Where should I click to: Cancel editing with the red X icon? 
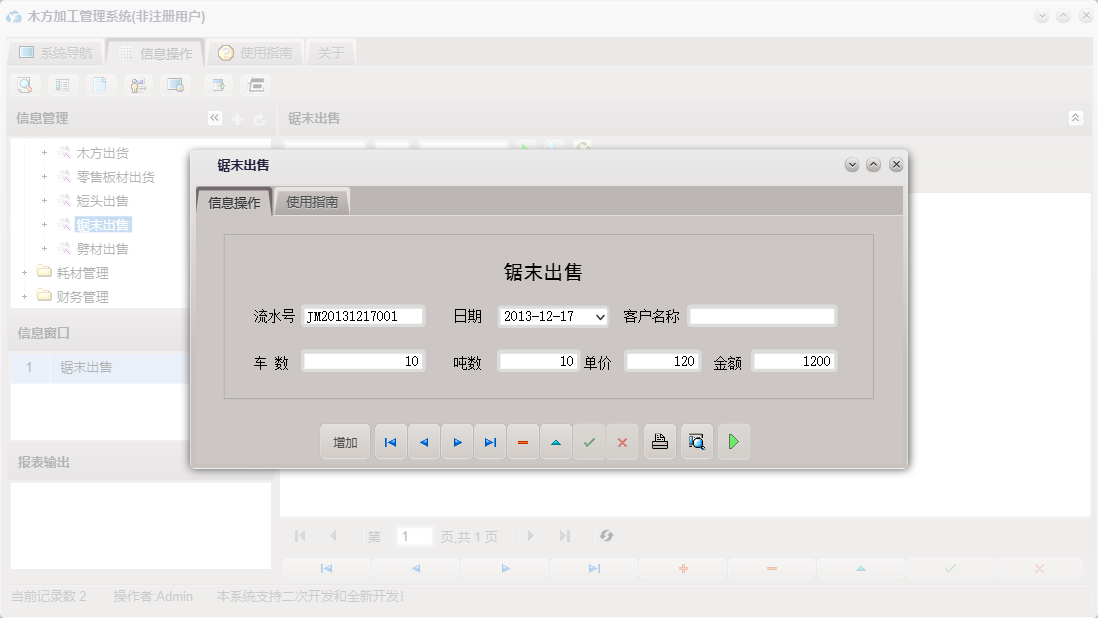pyautogui.click(x=622, y=441)
